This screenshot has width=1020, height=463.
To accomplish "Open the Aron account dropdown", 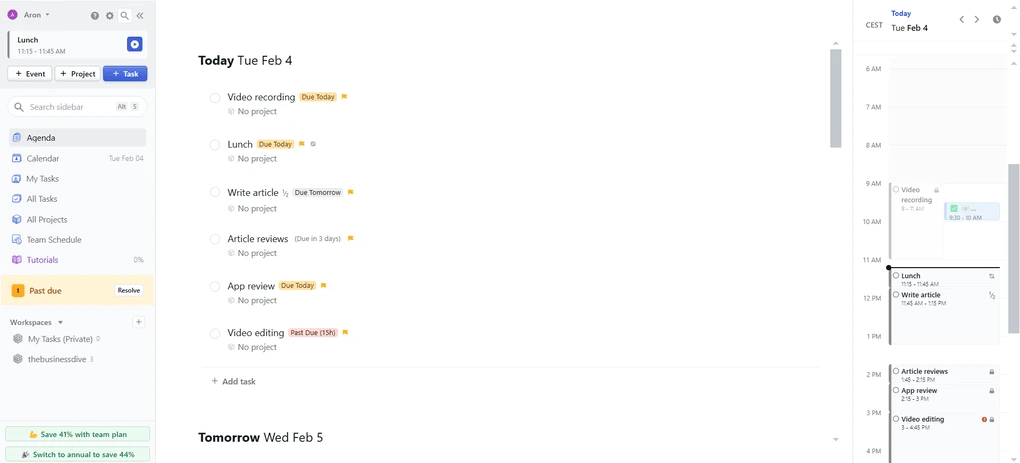I will [x=36, y=15].
